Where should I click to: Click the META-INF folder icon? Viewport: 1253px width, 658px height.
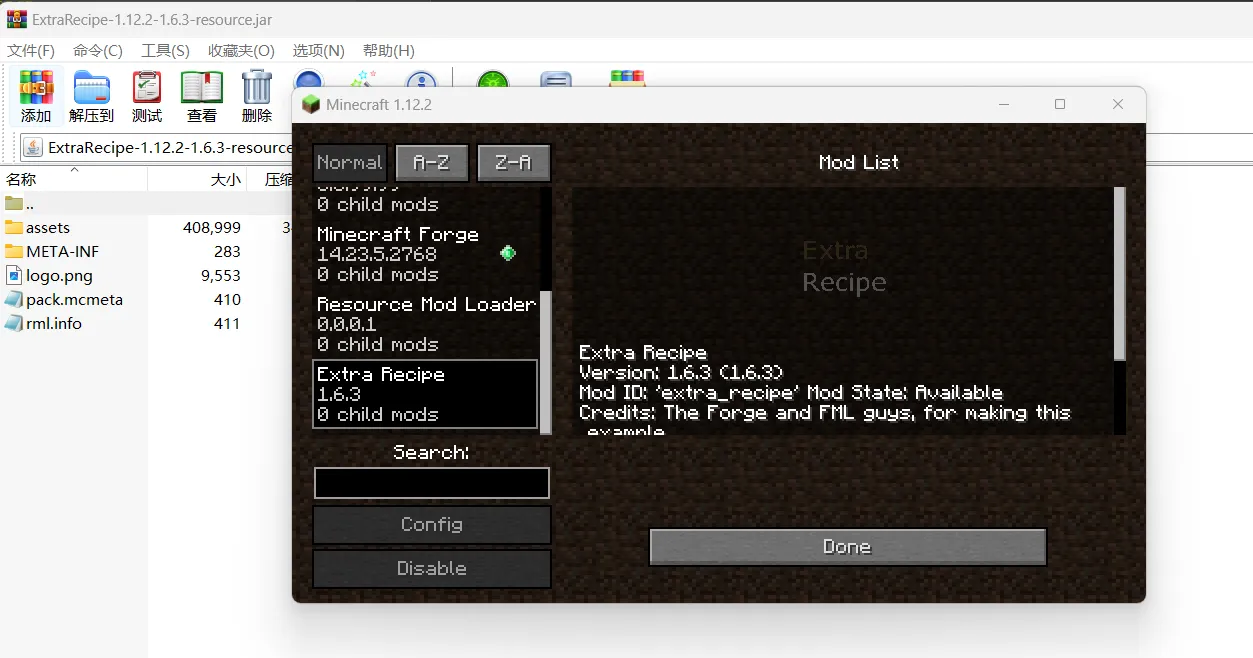(13, 251)
